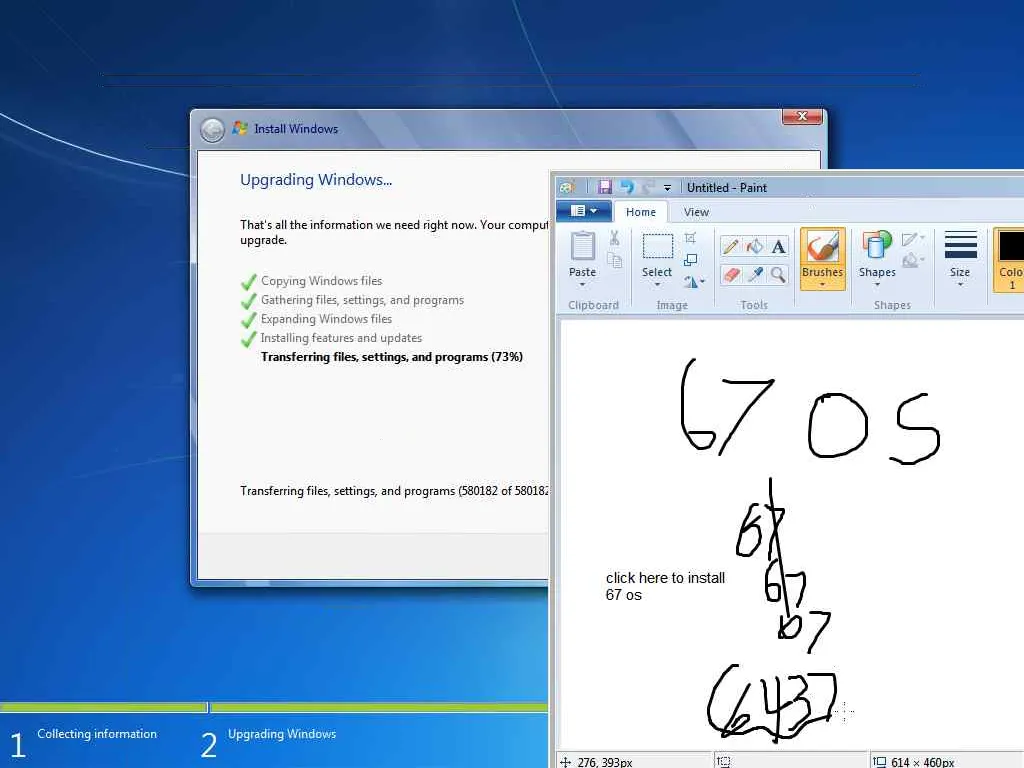Click the green progress bar above stage 2
The image size is (1024, 768).
tap(379, 707)
